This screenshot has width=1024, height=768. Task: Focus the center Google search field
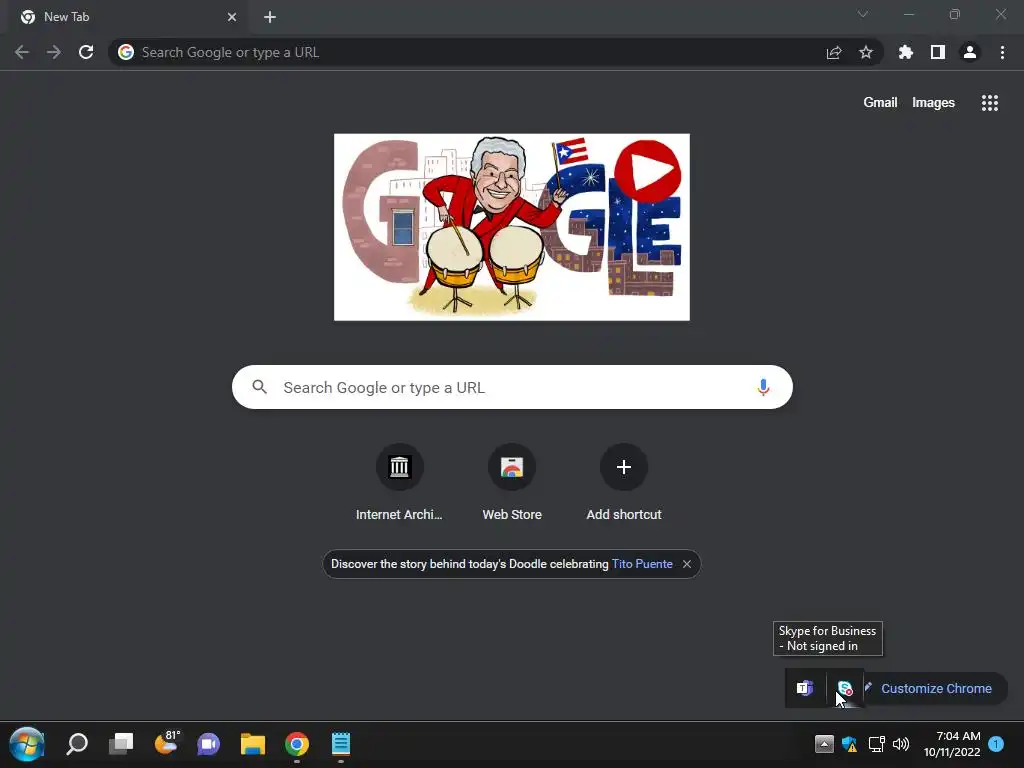512,387
